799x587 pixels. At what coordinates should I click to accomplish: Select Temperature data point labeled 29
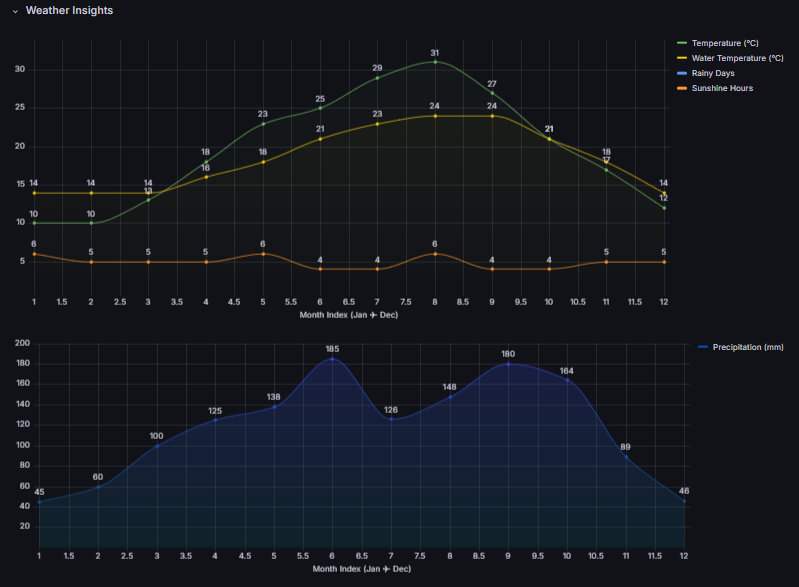pos(377,77)
